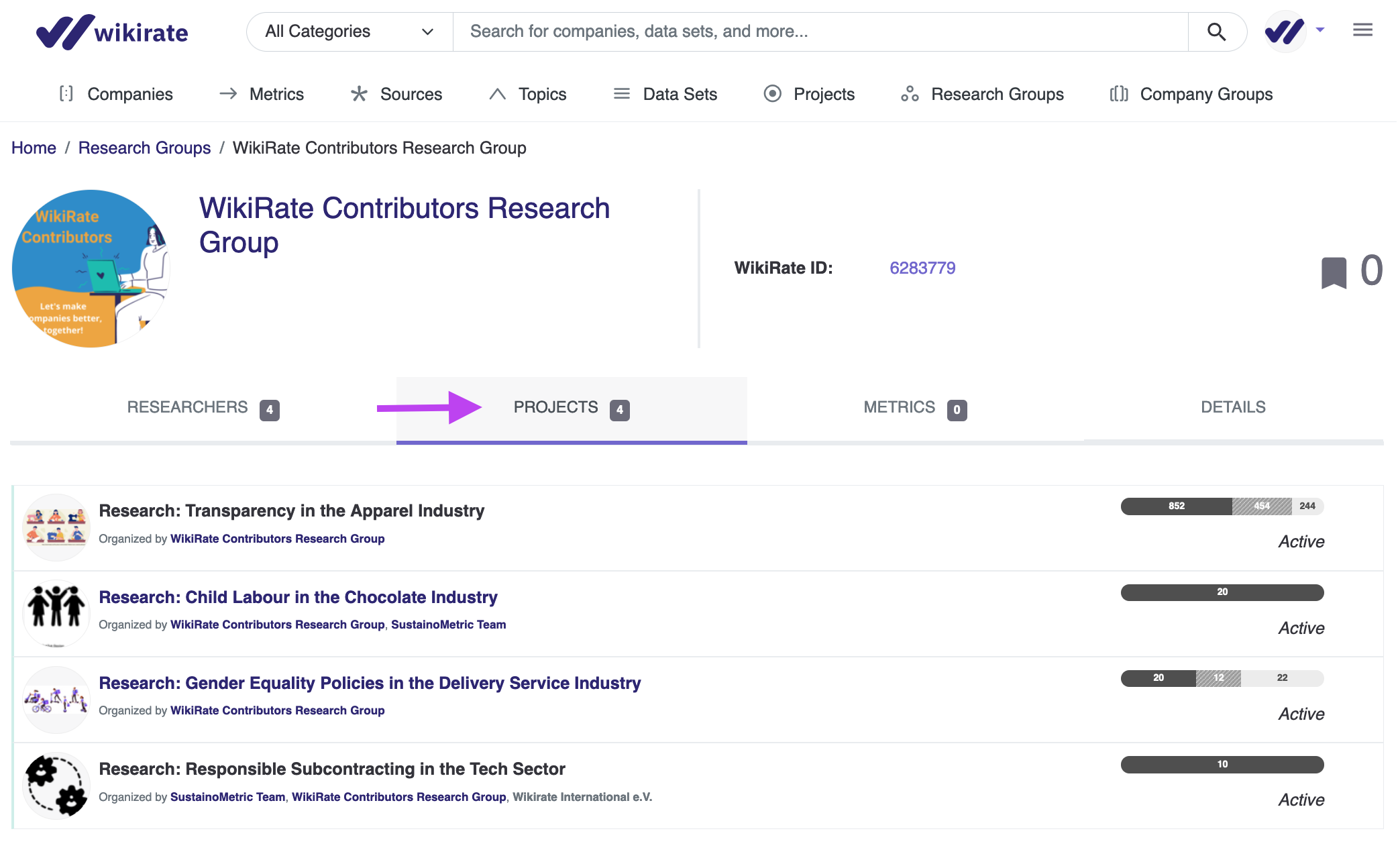This screenshot has width=1400, height=862.
Task: Click the Company Groups brackets icon
Action: [1119, 94]
